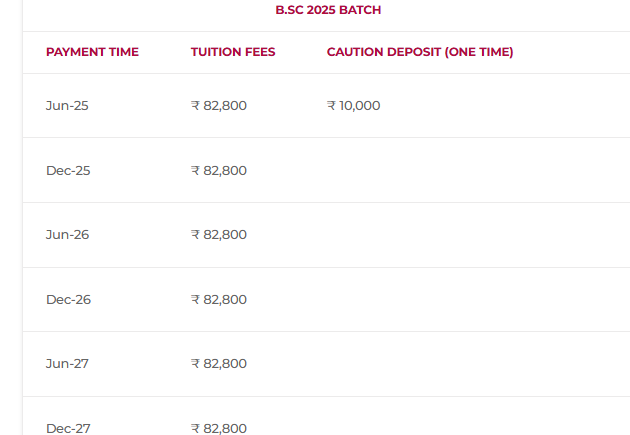
Task: Select the empty caution deposit cell for Jun-26
Action: pos(420,235)
